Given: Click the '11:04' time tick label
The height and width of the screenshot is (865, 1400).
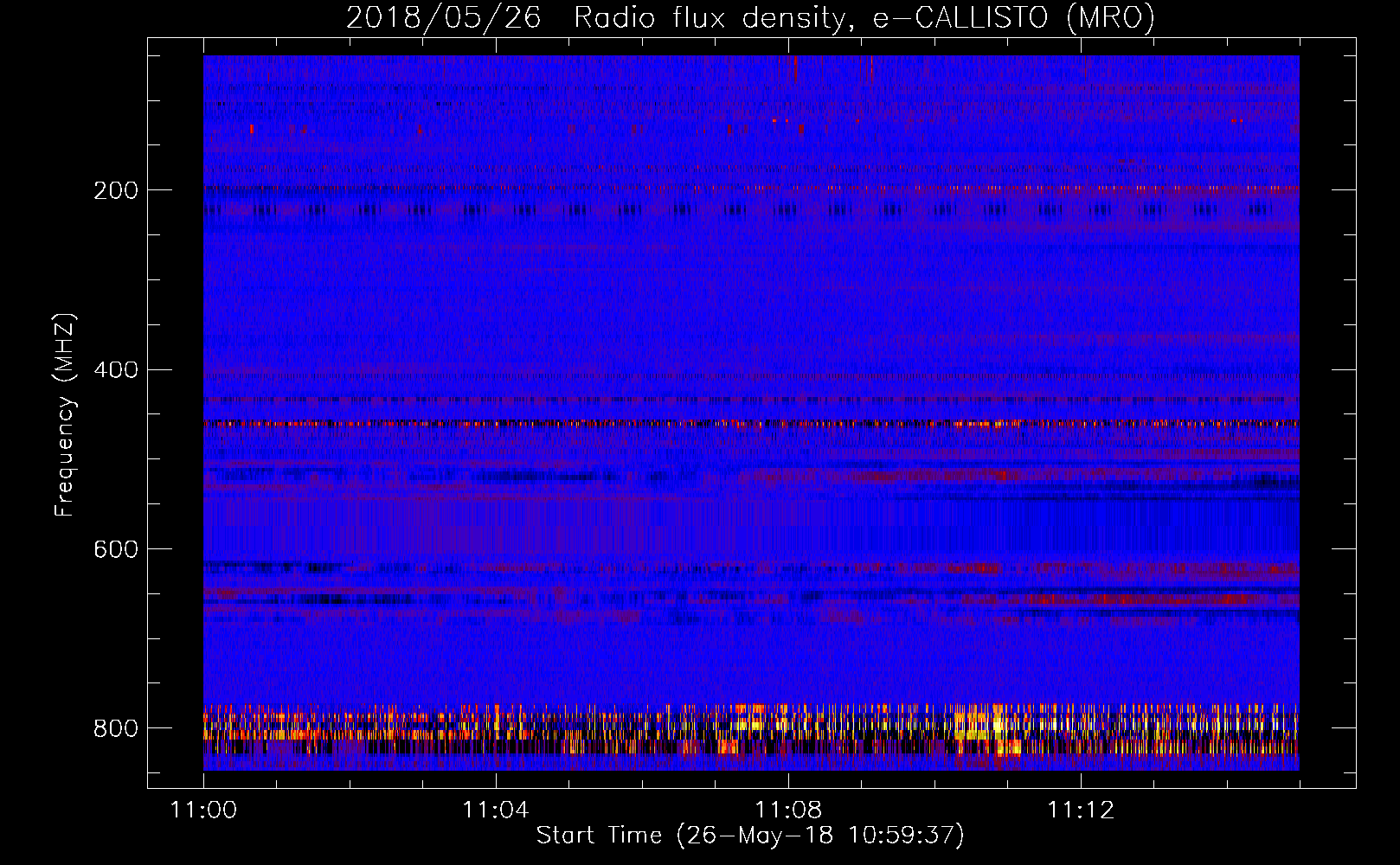Looking at the screenshot, I should (495, 811).
